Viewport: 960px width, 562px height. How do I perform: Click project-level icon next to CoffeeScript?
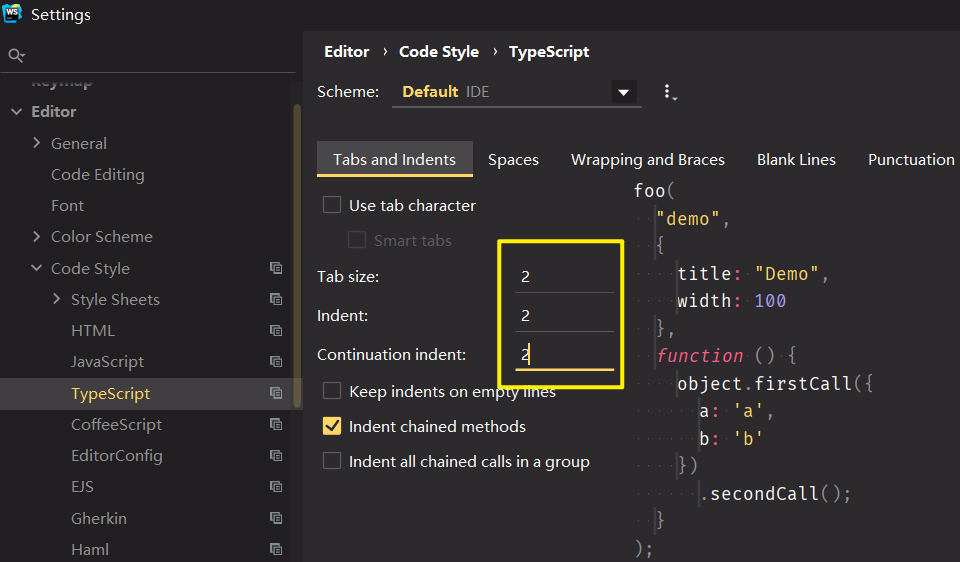point(276,424)
